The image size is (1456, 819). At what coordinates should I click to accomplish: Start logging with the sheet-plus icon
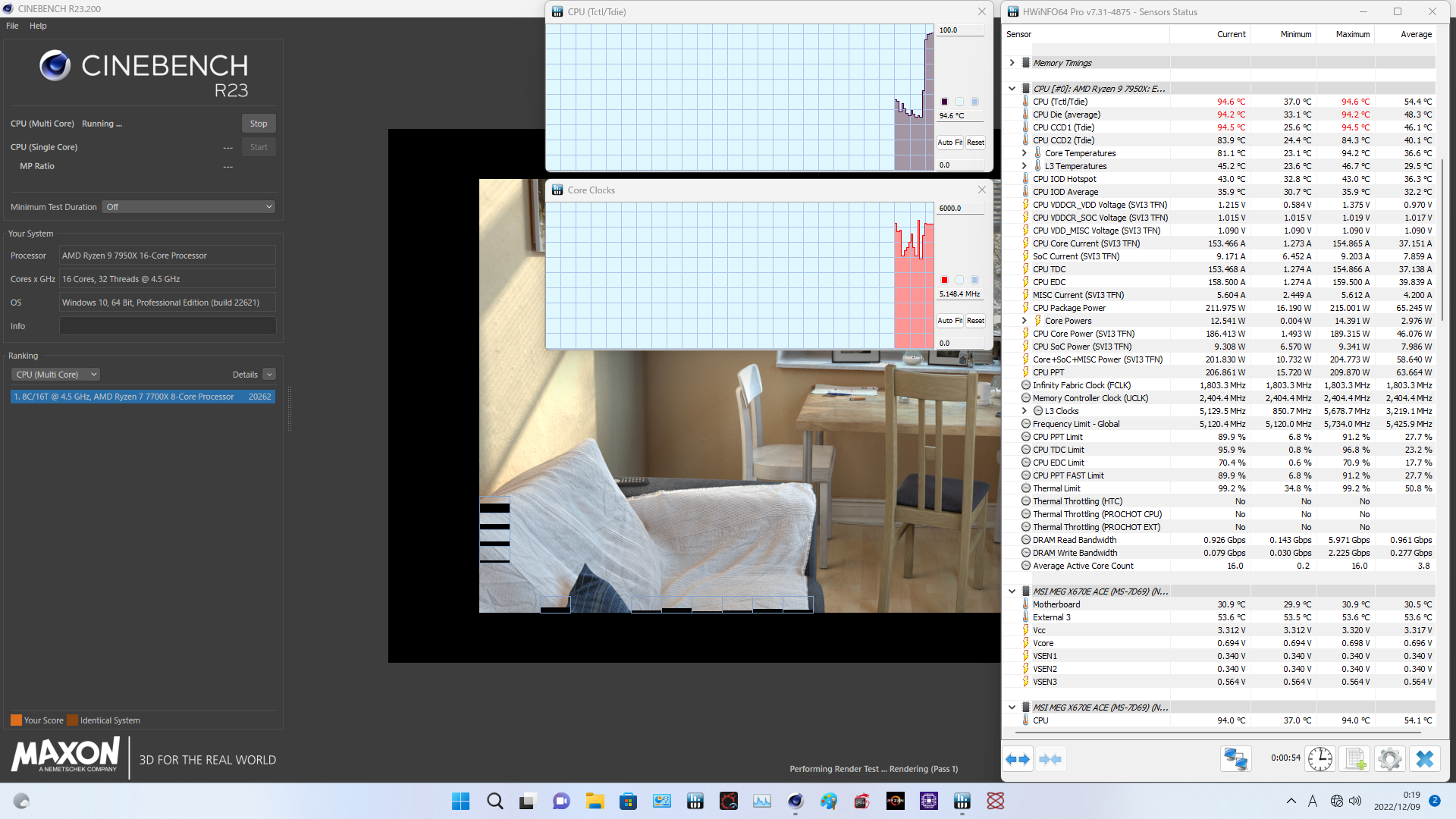pos(1355,759)
